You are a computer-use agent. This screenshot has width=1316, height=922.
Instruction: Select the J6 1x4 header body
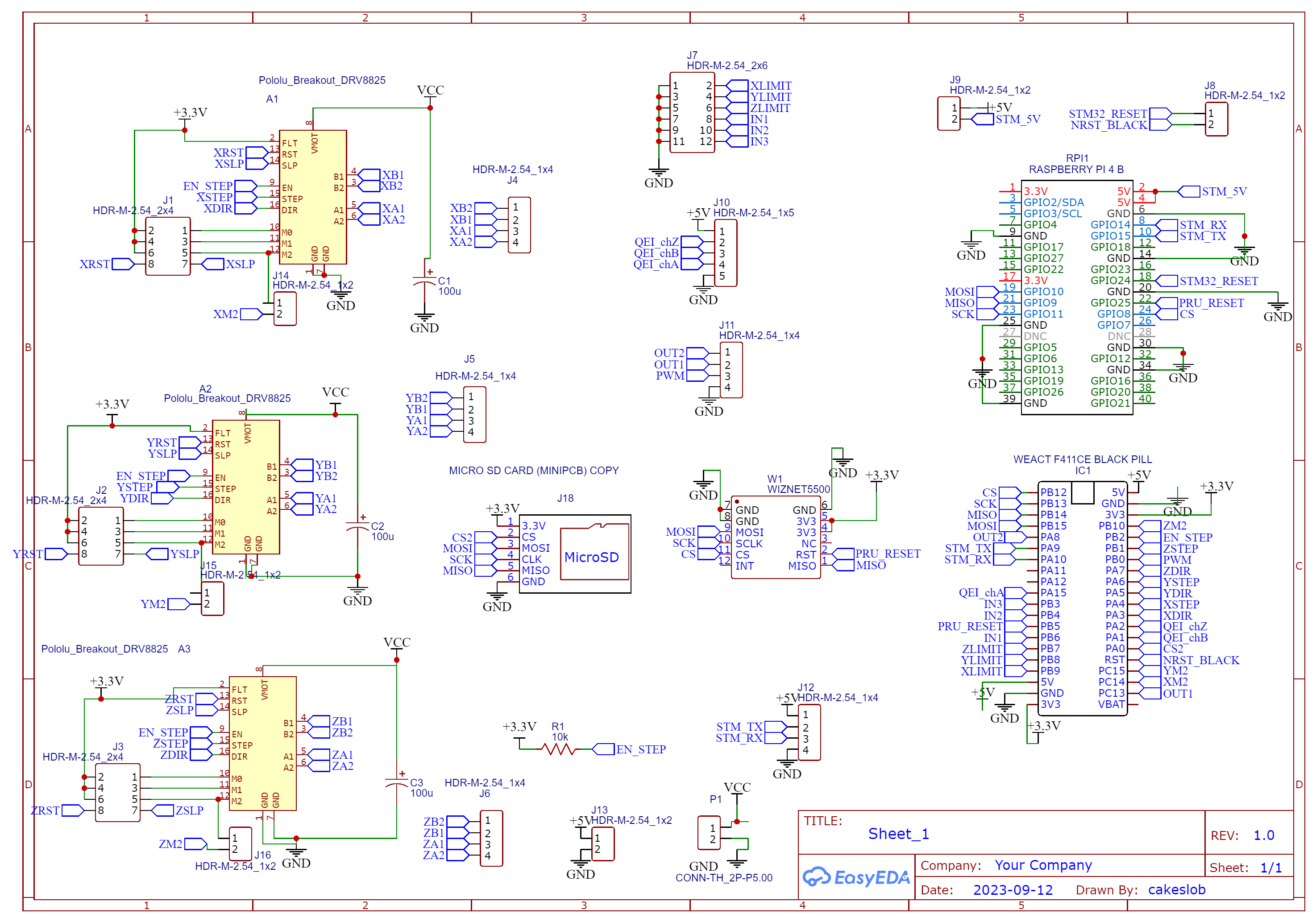click(491, 838)
